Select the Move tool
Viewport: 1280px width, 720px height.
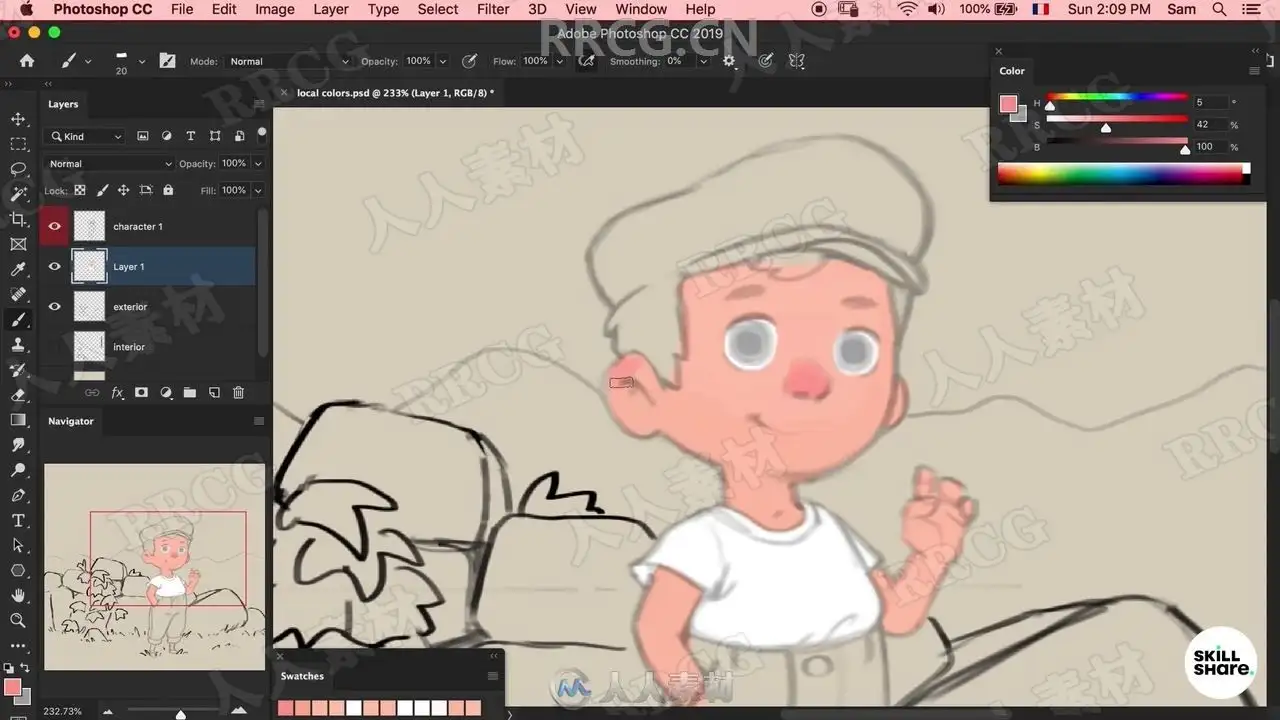(18, 119)
